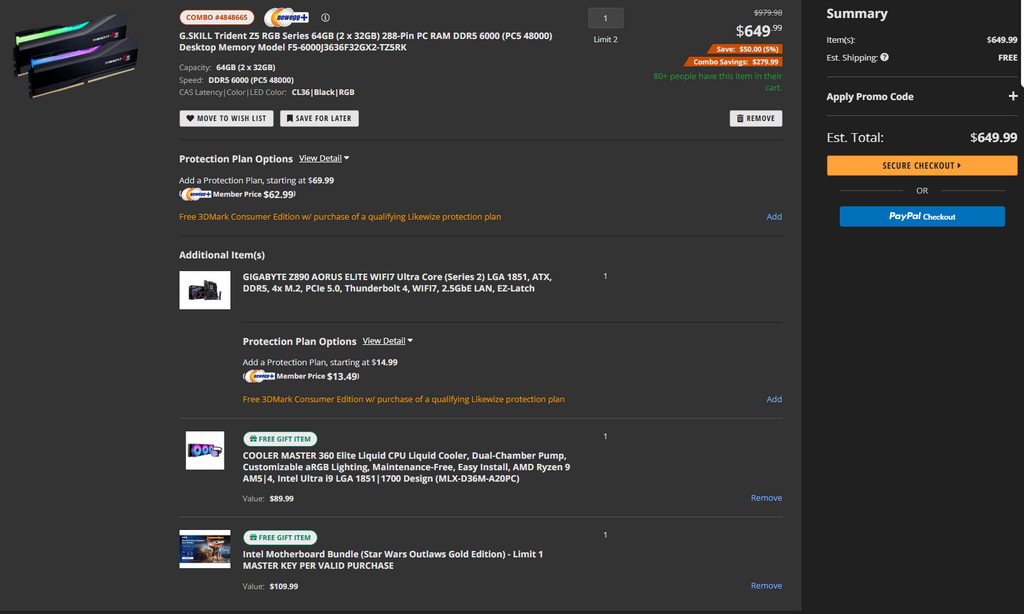This screenshot has height=614, width=1024.
Task: Save the combo for later
Action: pyautogui.click(x=319, y=118)
